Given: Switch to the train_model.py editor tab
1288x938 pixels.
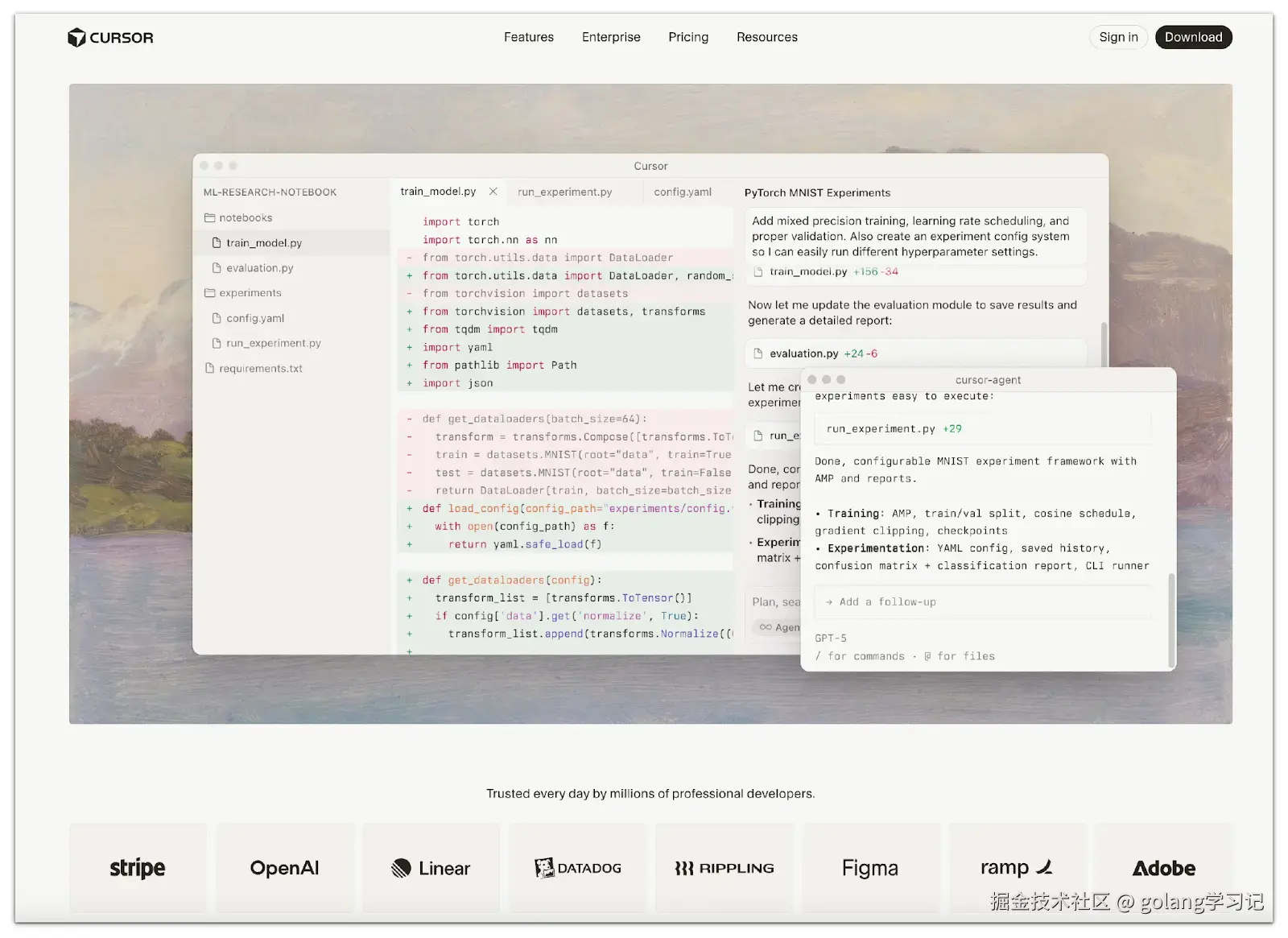Looking at the screenshot, I should [439, 192].
